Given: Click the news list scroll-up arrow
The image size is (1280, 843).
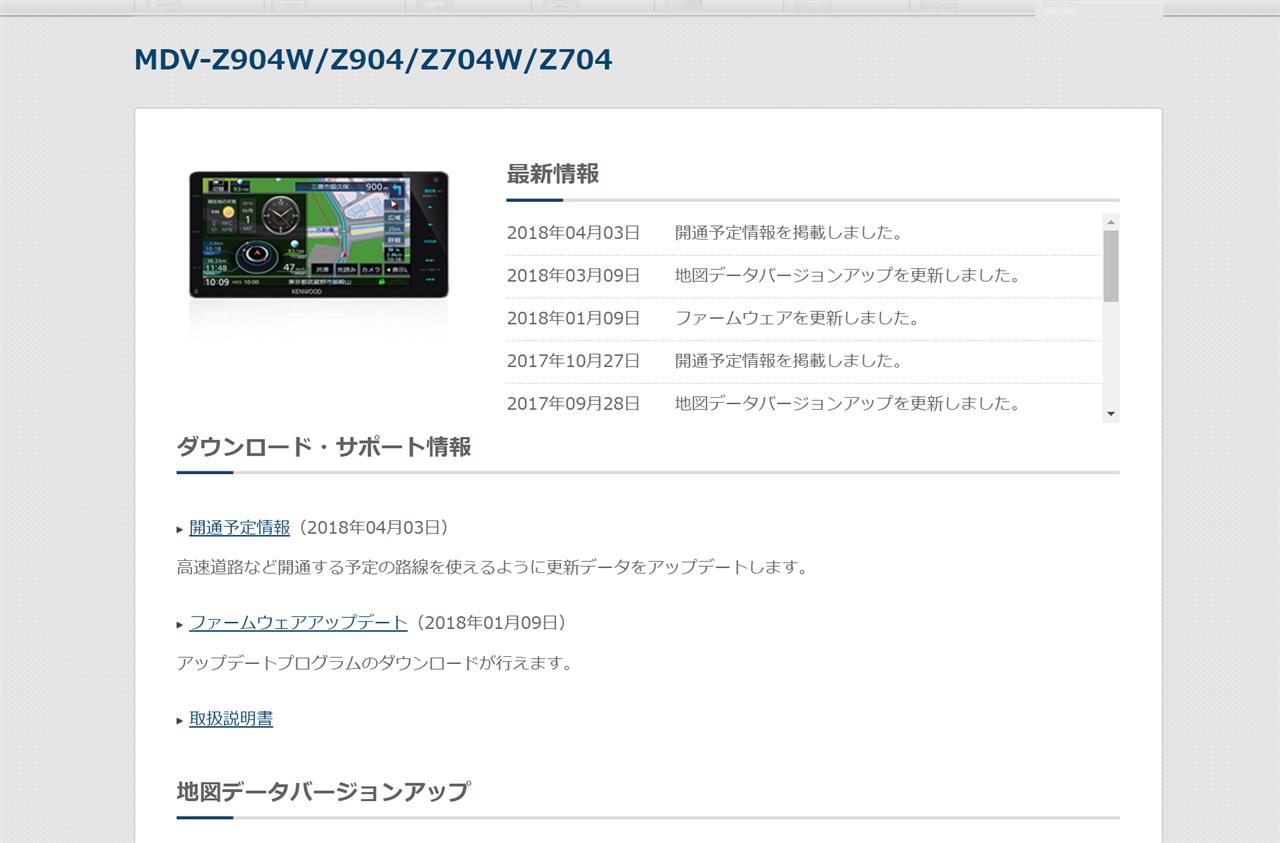Looking at the screenshot, I should [1111, 222].
